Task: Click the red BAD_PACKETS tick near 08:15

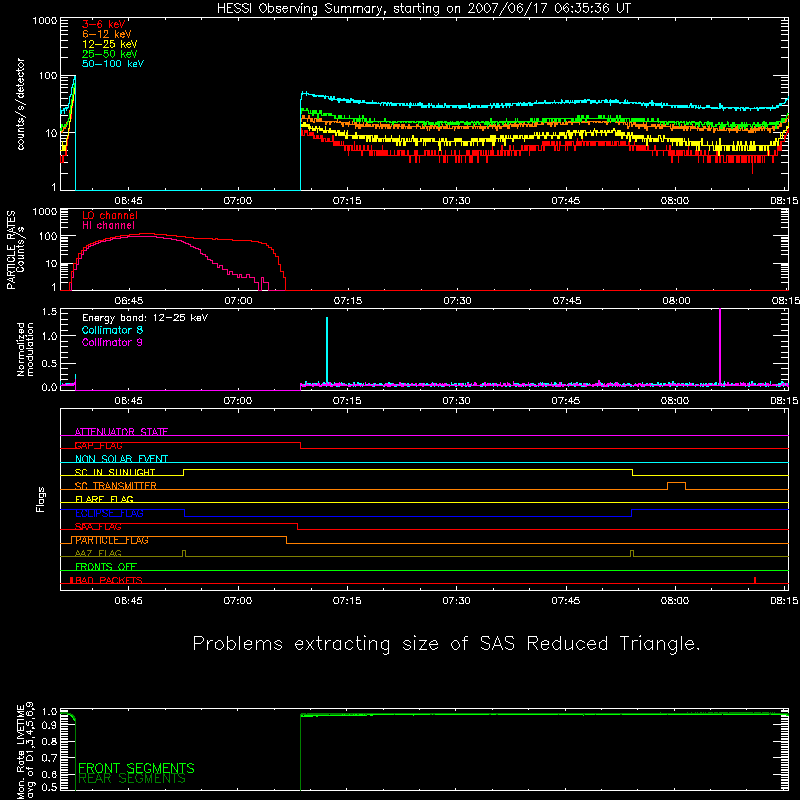Action: 755,580
